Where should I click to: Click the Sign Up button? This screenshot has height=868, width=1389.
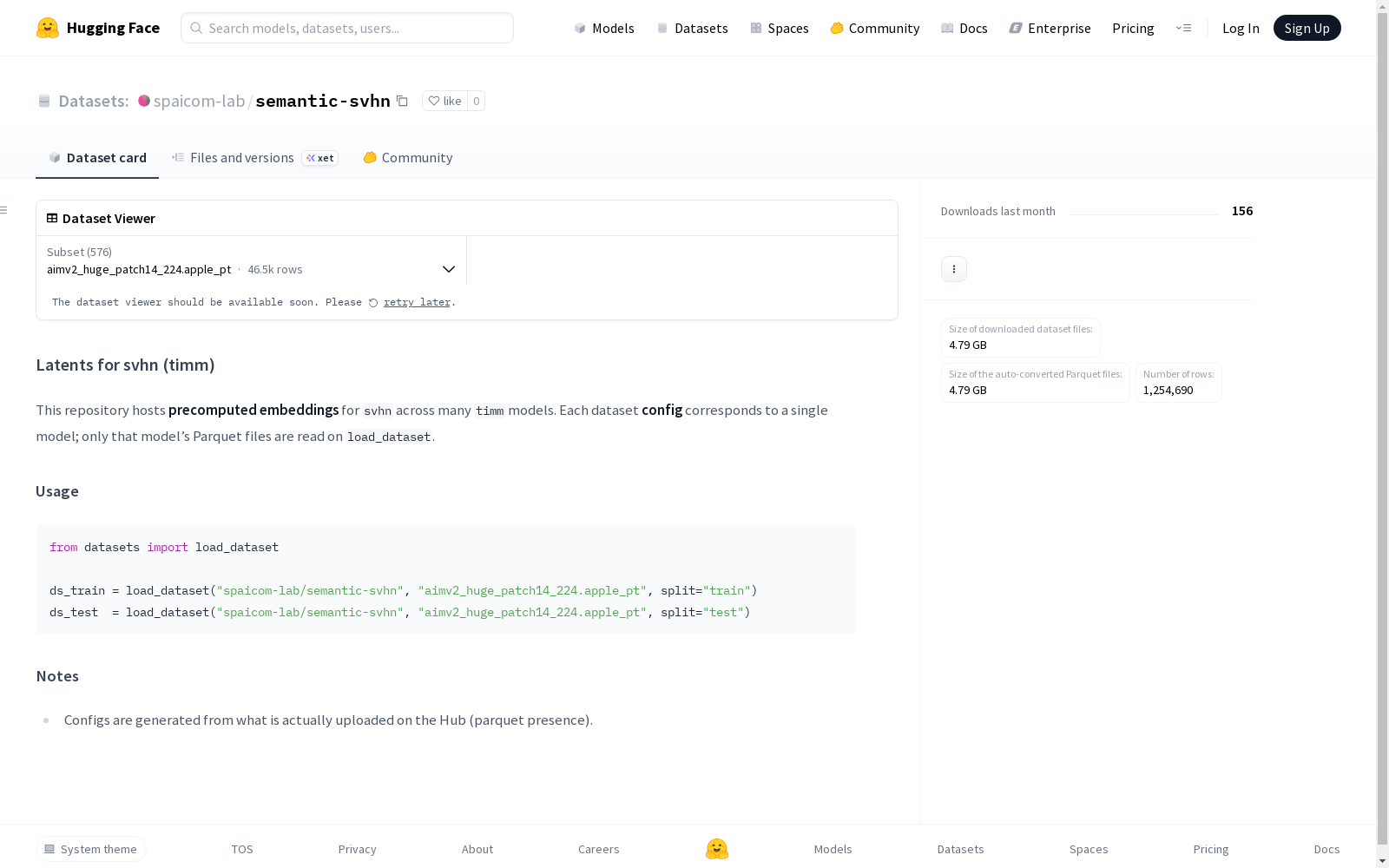click(1307, 28)
